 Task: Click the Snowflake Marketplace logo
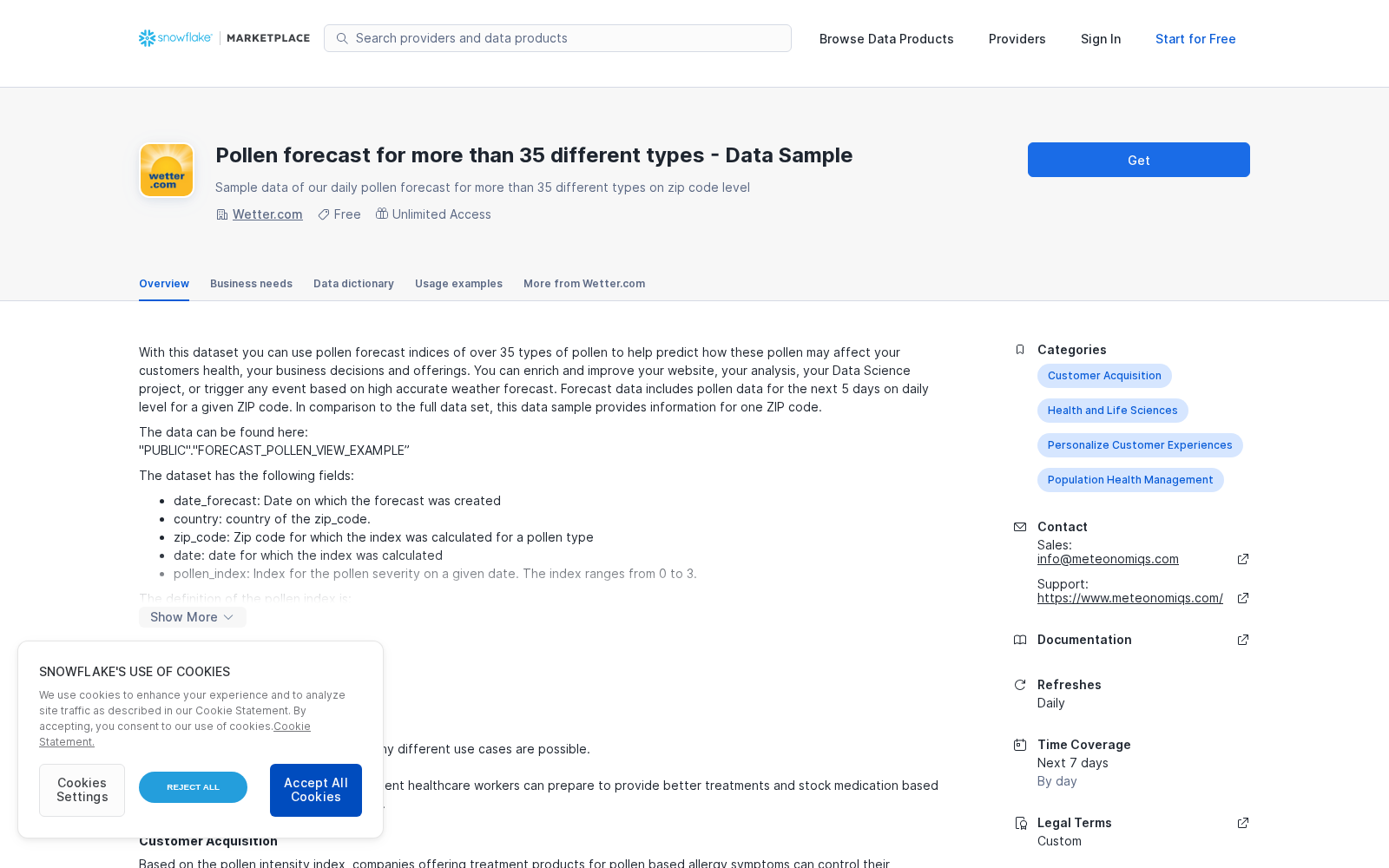click(224, 38)
